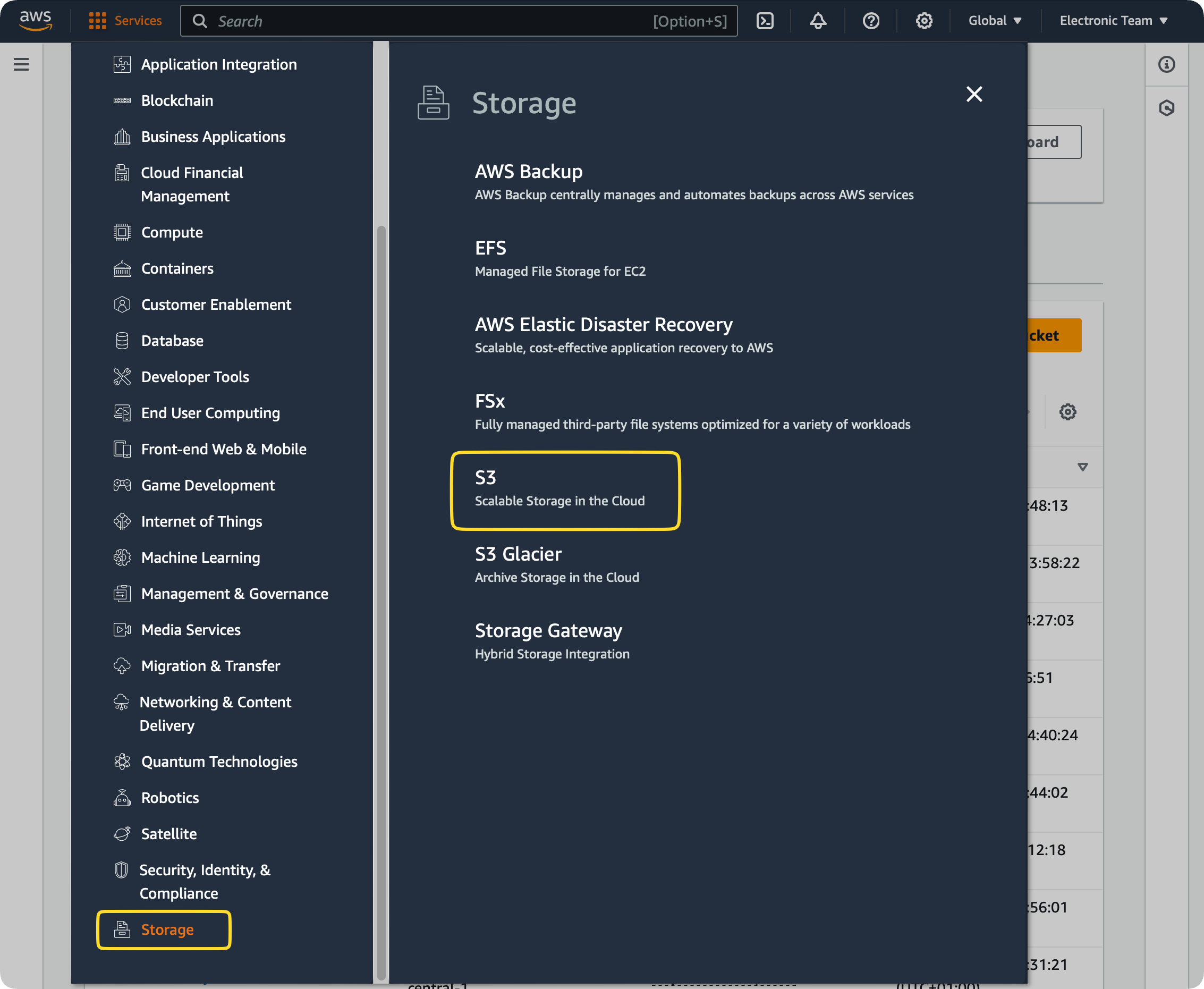
Task: Open the AWS Backup service
Action: [x=528, y=171]
